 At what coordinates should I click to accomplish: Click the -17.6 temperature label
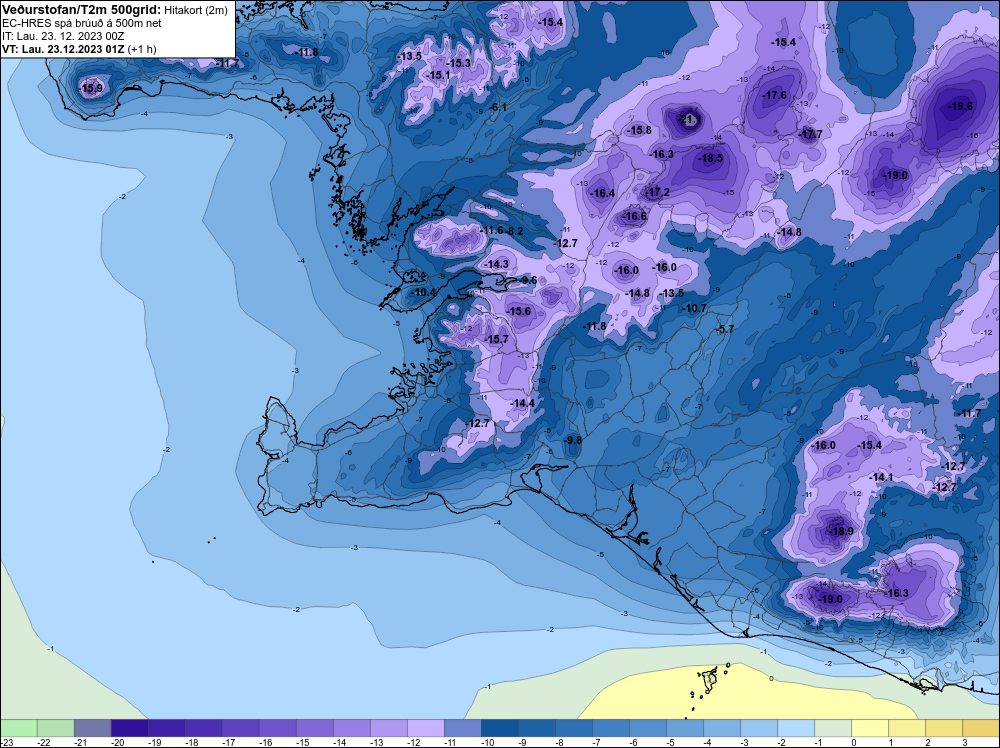775,96
